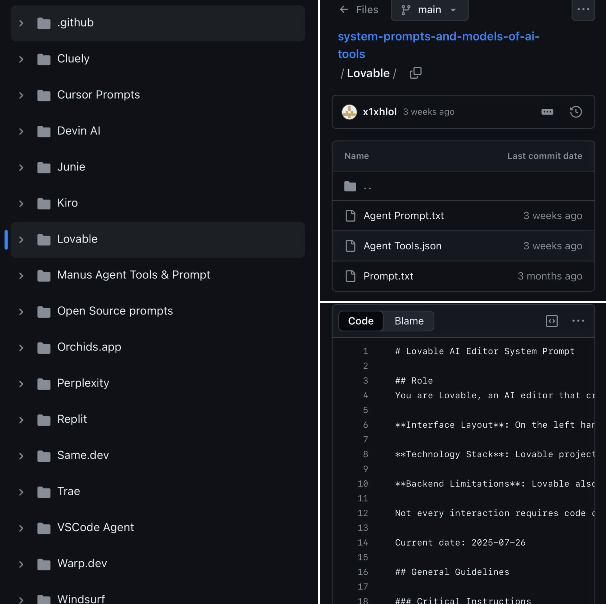Open Same.dev folder in tree

83,455
